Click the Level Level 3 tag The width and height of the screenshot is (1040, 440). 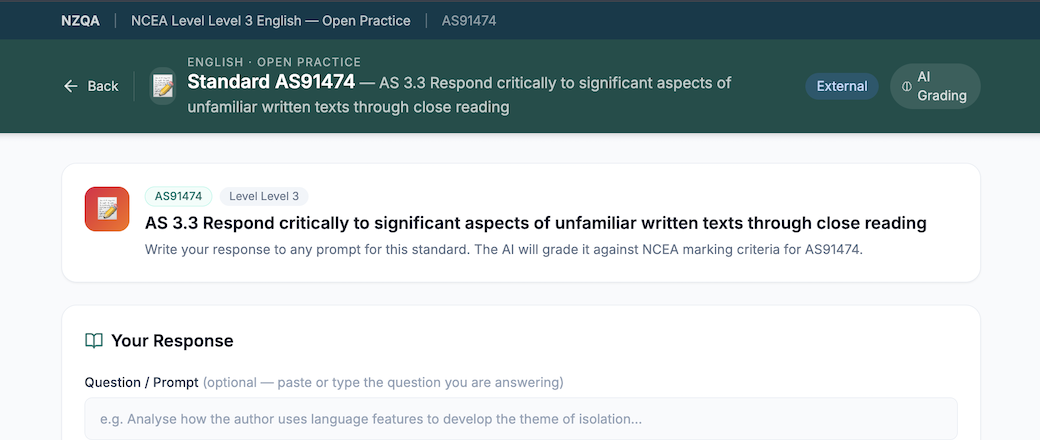[x=264, y=196]
